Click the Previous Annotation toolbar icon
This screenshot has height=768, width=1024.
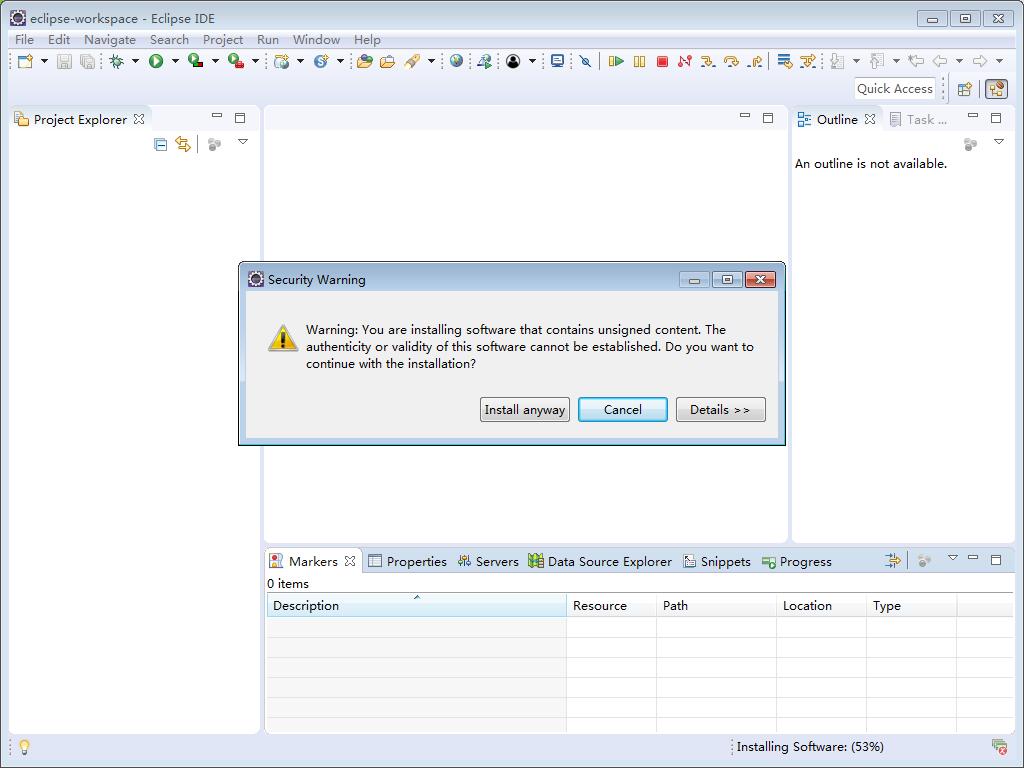877,61
